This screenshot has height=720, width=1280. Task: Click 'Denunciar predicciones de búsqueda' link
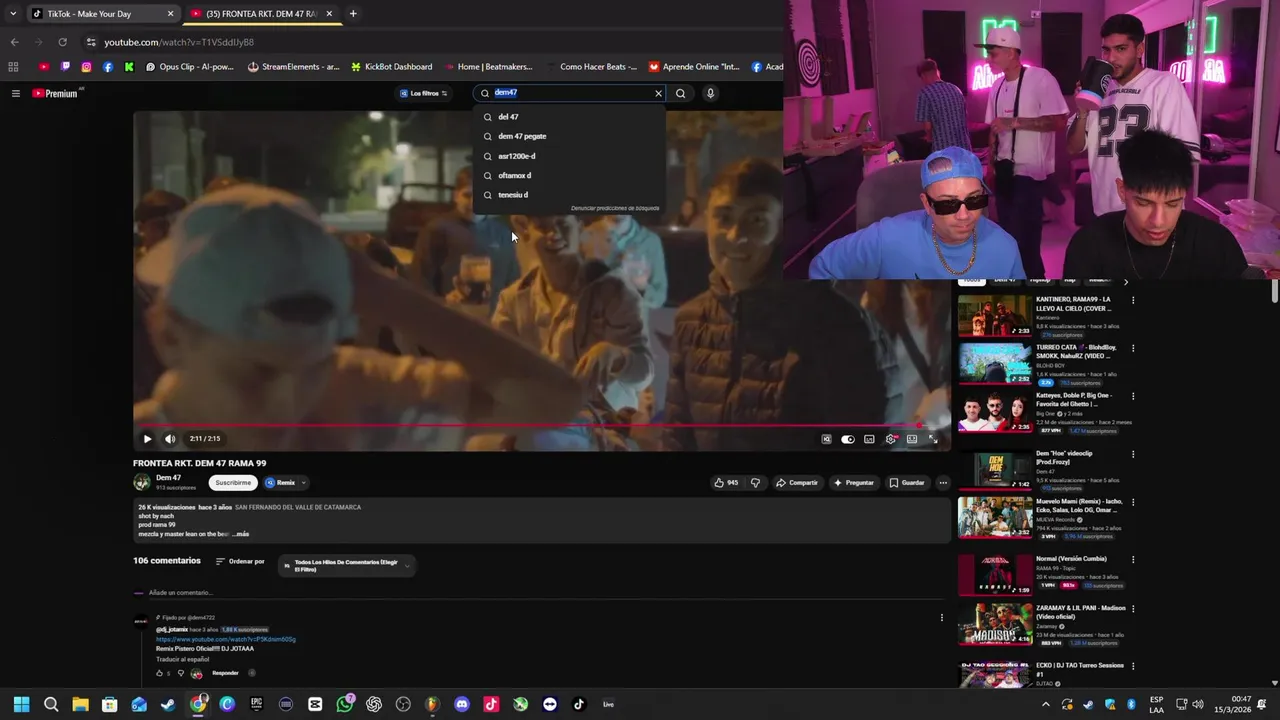click(615, 208)
